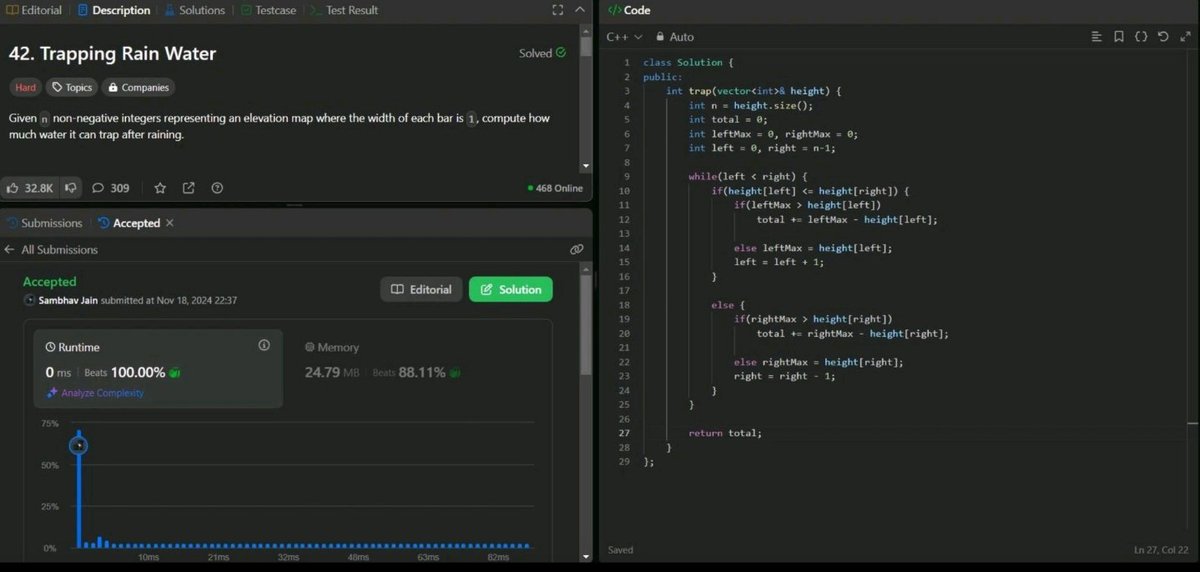Open Sambhav Jain's profile name
This screenshot has height=572, width=1200.
70,300
